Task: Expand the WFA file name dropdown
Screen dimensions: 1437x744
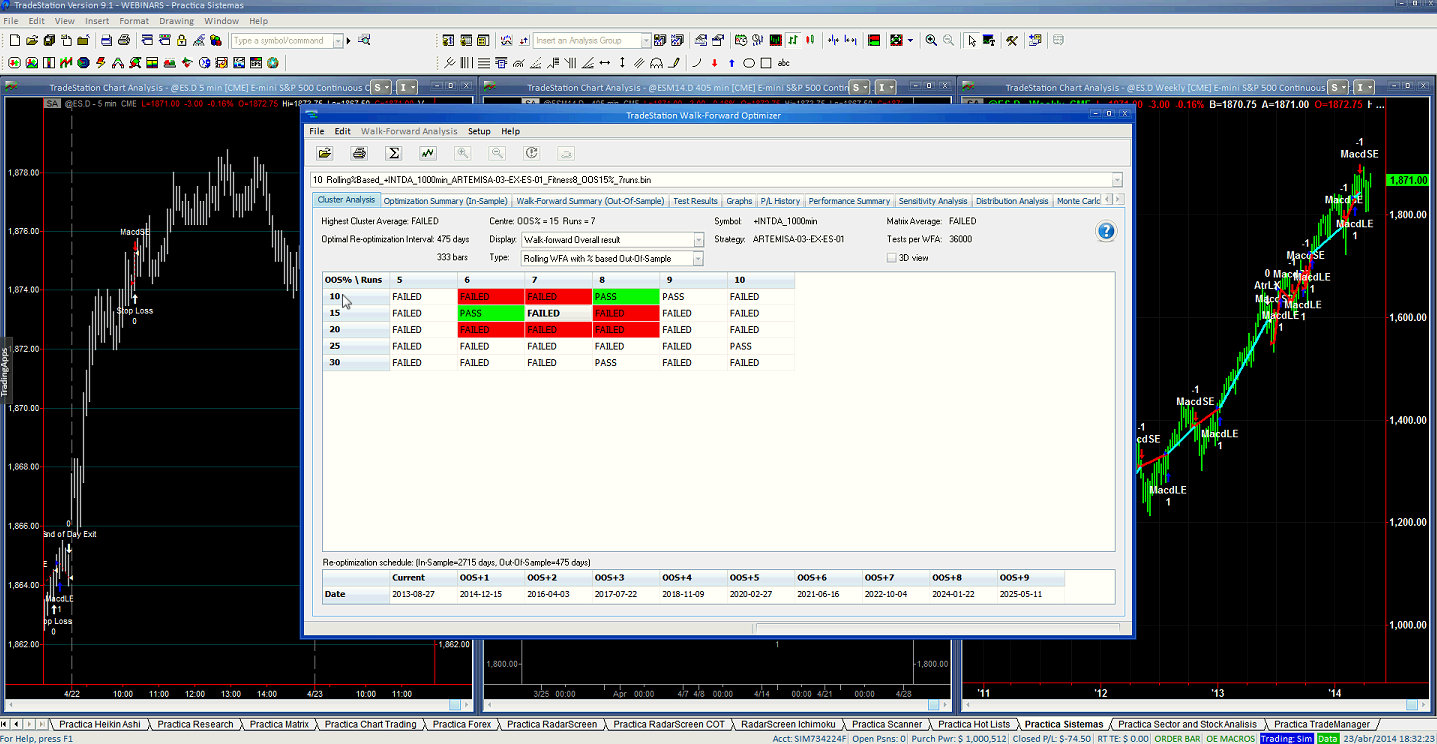Action: [x=1117, y=180]
